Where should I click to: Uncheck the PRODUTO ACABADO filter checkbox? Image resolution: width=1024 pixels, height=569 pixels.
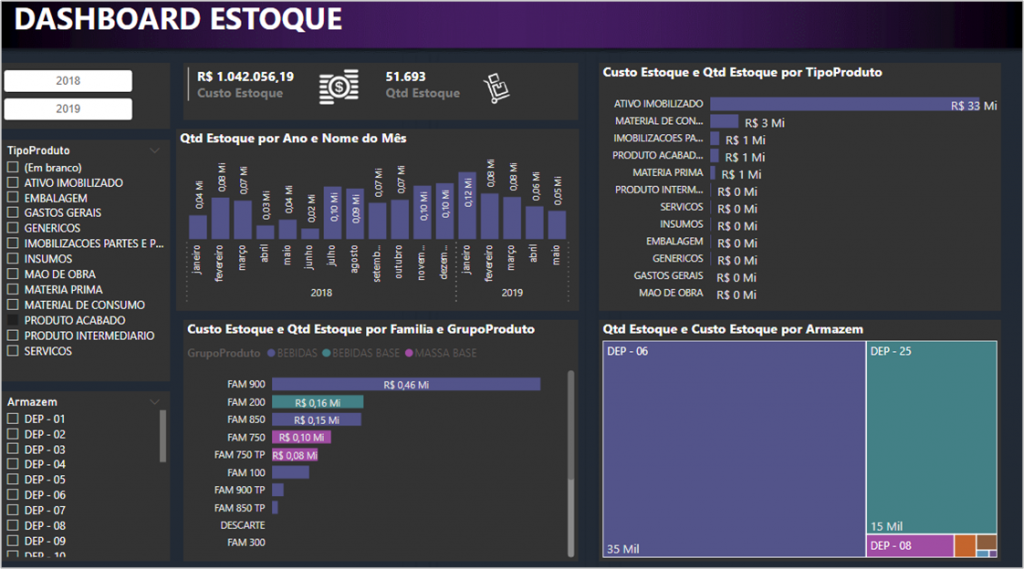coord(13,320)
